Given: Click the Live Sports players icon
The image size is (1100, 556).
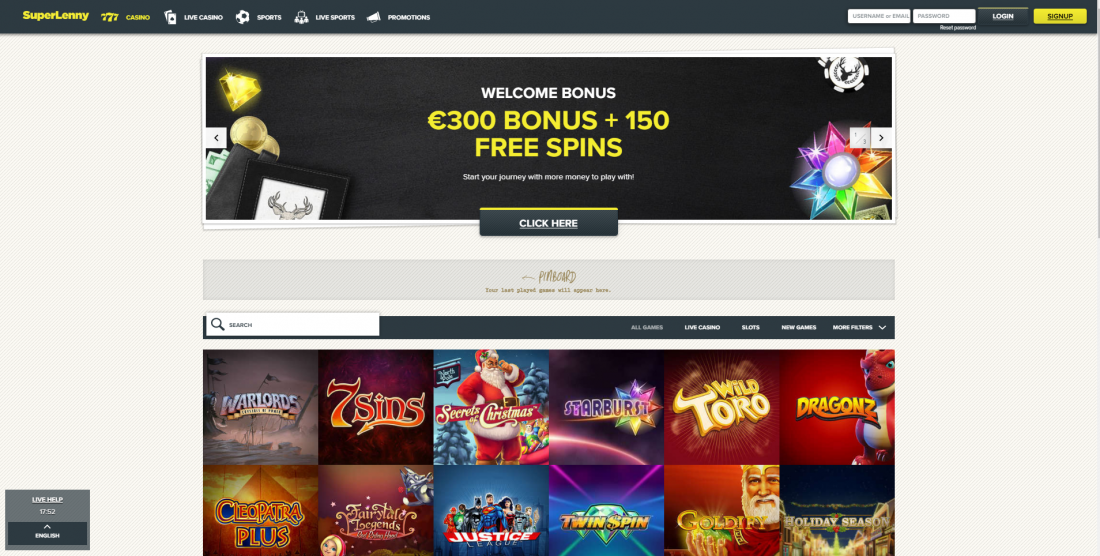Looking at the screenshot, I should (301, 17).
